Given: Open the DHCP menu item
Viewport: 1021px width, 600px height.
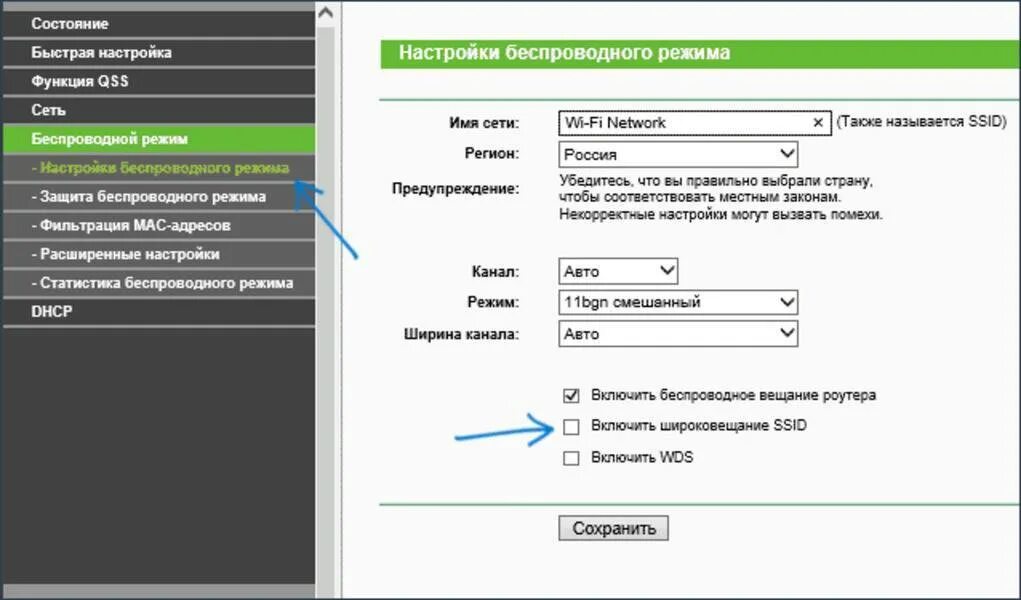Looking at the screenshot, I should click(x=159, y=311).
